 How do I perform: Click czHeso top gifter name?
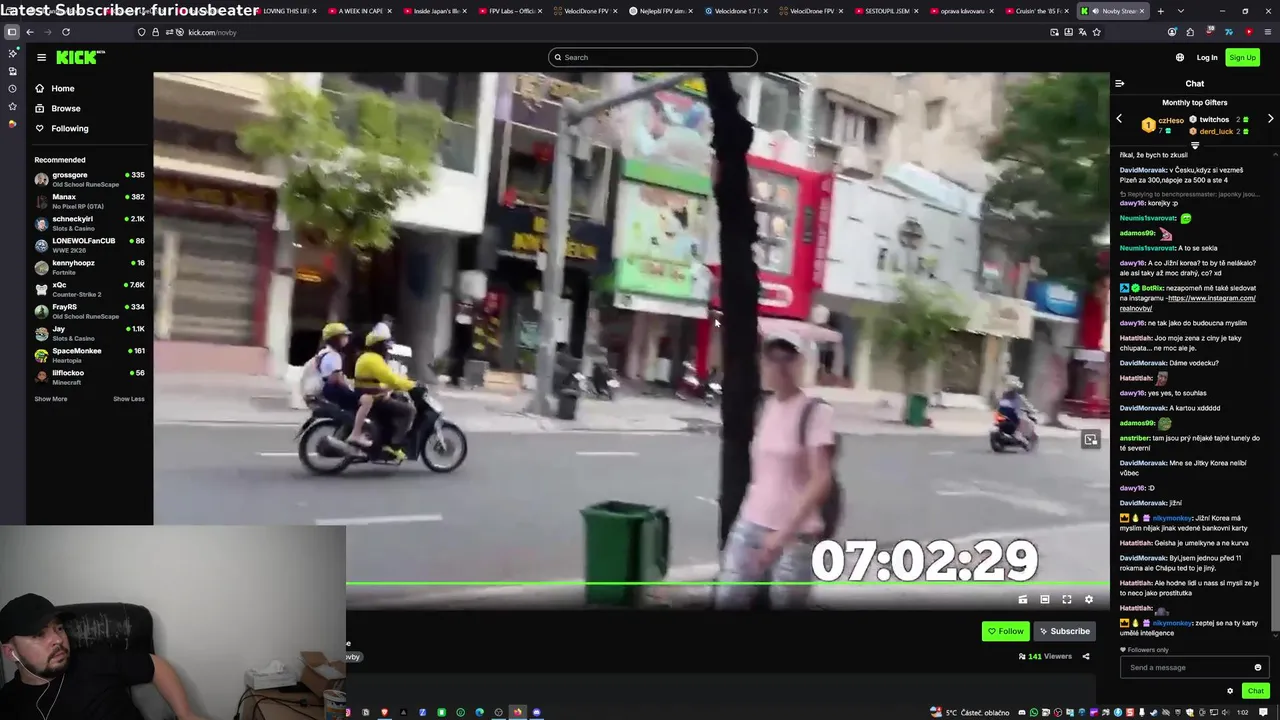(1170, 120)
